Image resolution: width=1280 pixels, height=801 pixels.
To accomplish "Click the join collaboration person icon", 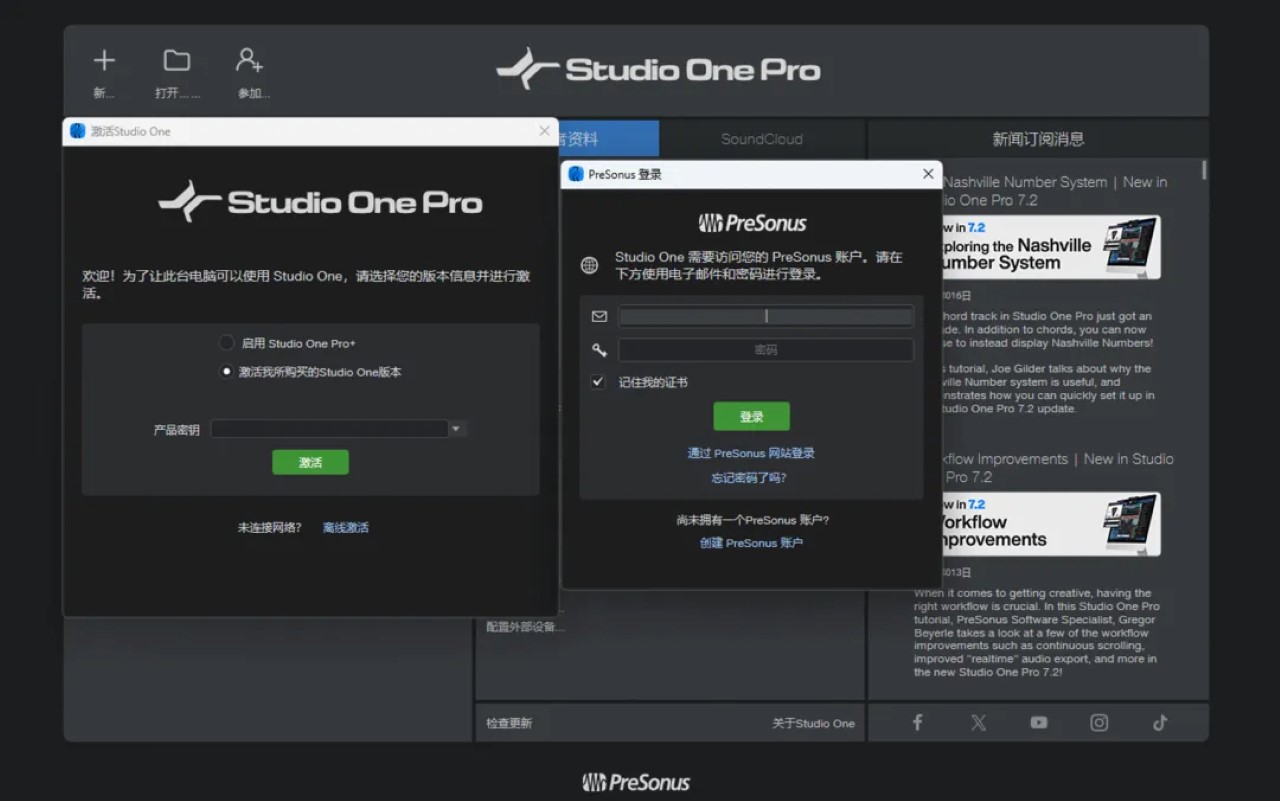I will point(250,61).
